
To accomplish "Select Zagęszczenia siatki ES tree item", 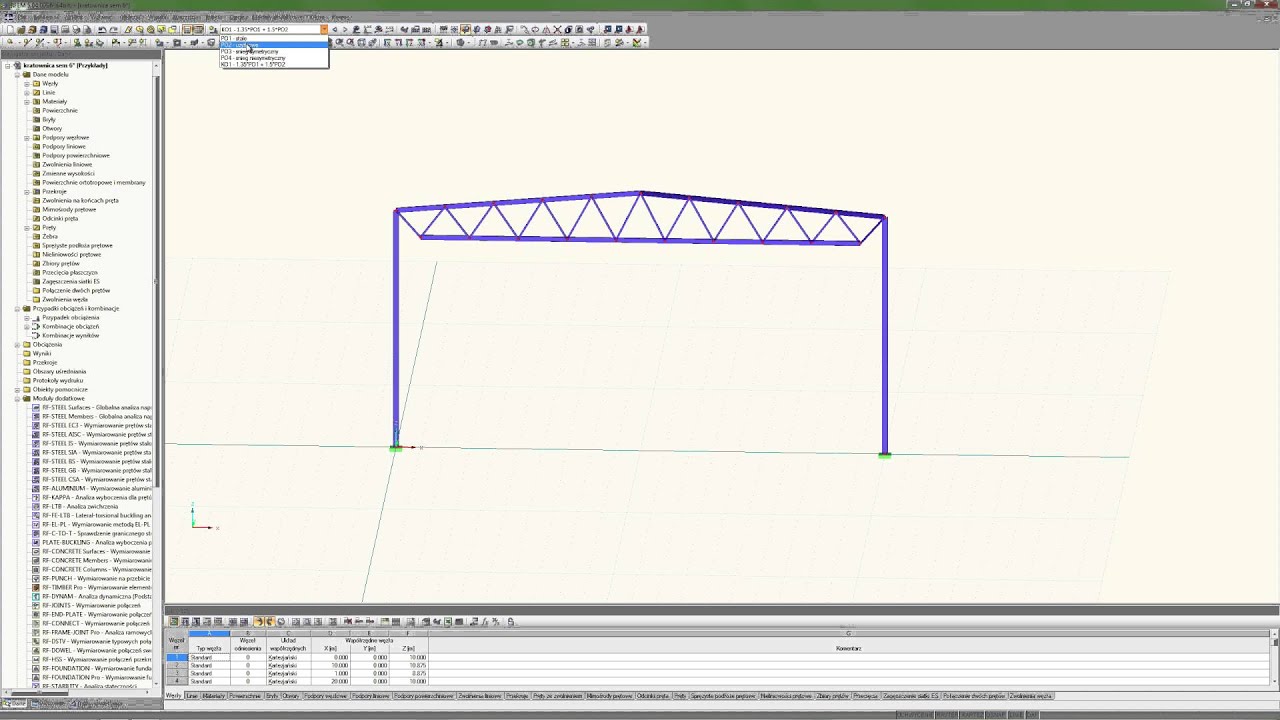I will tap(71, 281).
